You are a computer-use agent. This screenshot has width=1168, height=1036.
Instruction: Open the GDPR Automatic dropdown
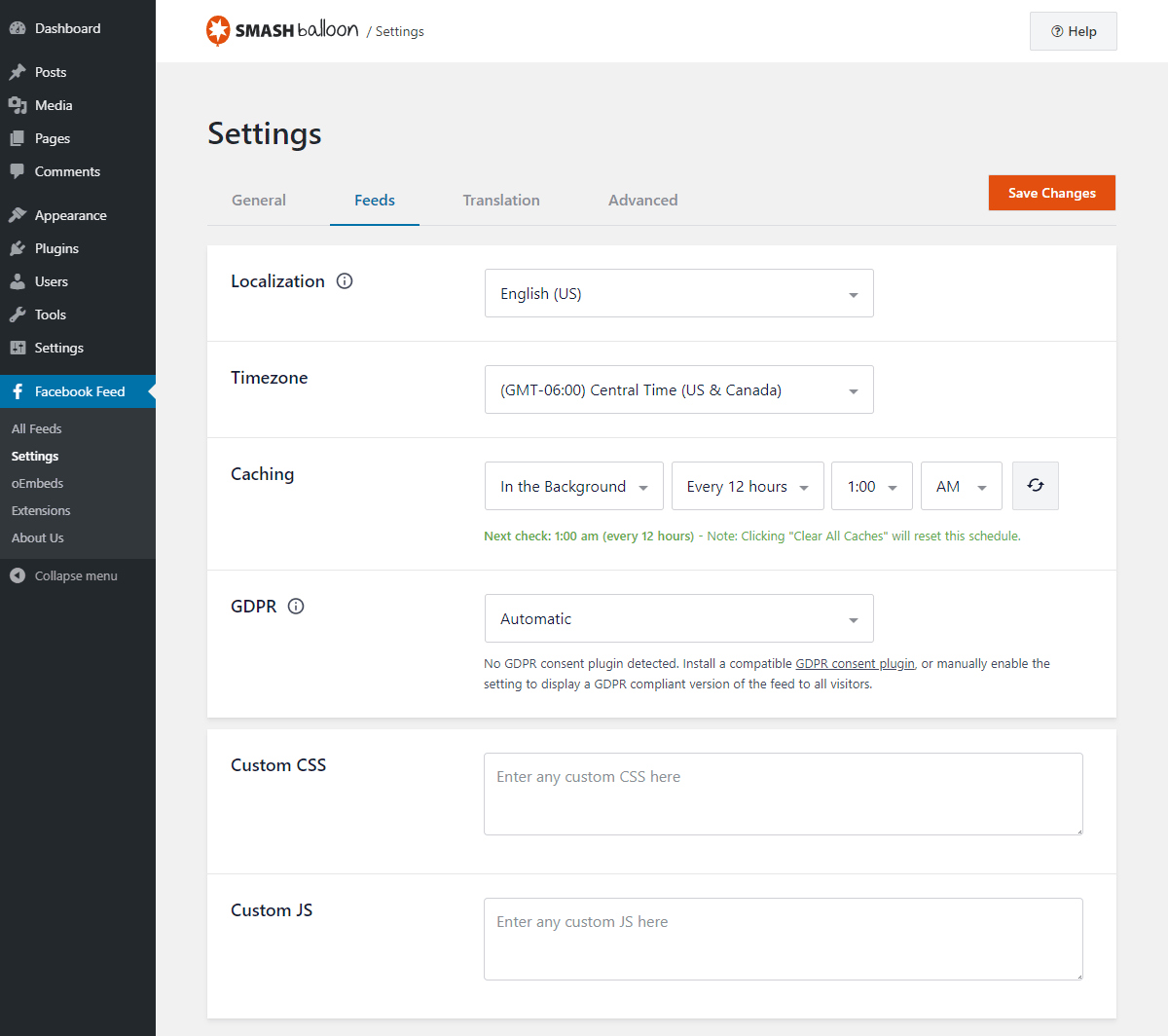(678, 618)
